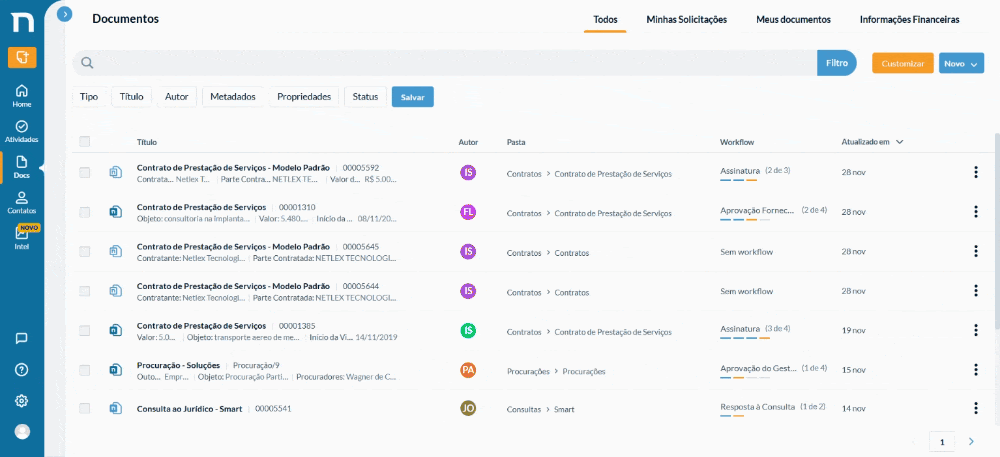Open the settings gear in sidebar

(x=22, y=401)
